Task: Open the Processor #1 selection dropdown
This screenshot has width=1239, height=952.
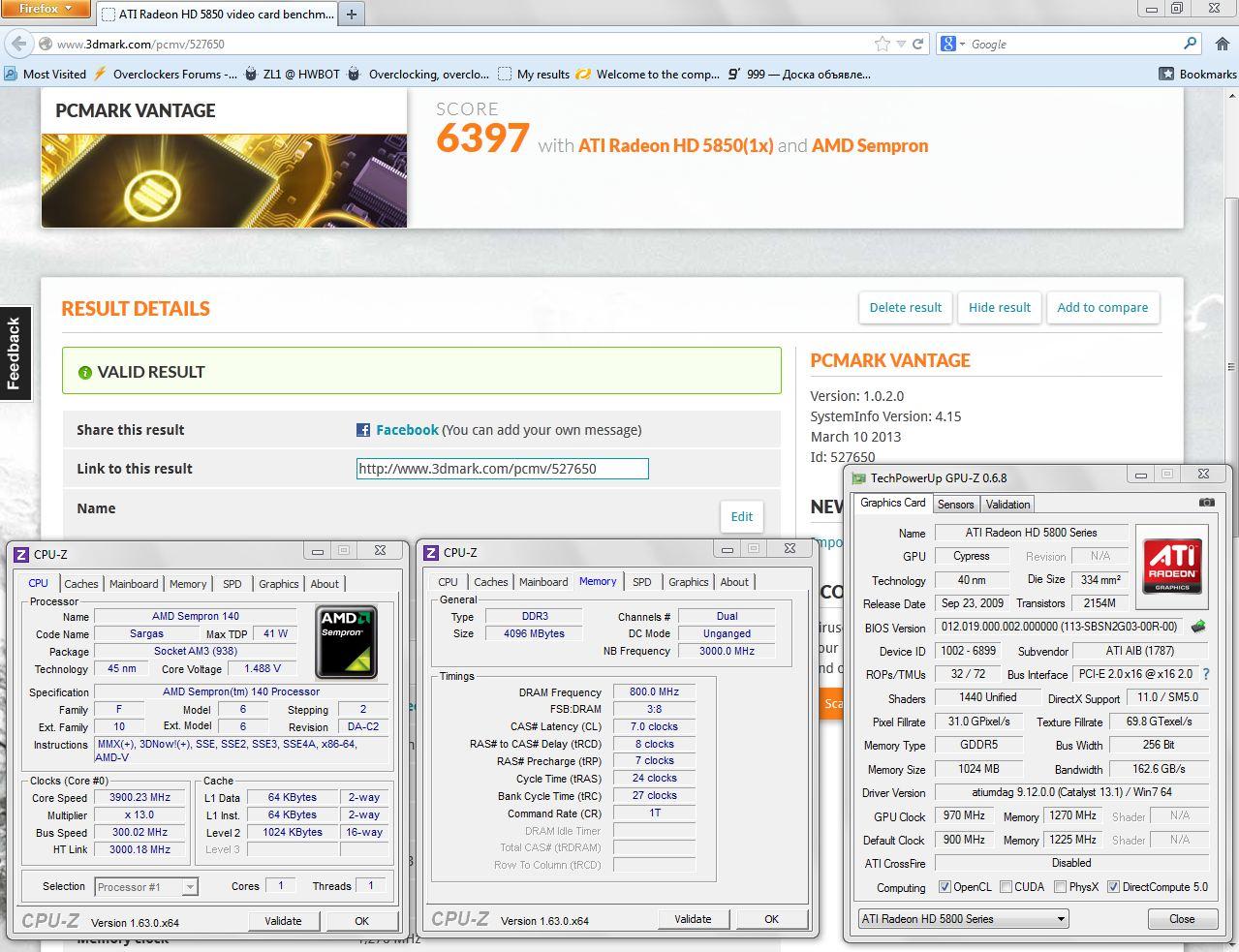Action: (146, 886)
